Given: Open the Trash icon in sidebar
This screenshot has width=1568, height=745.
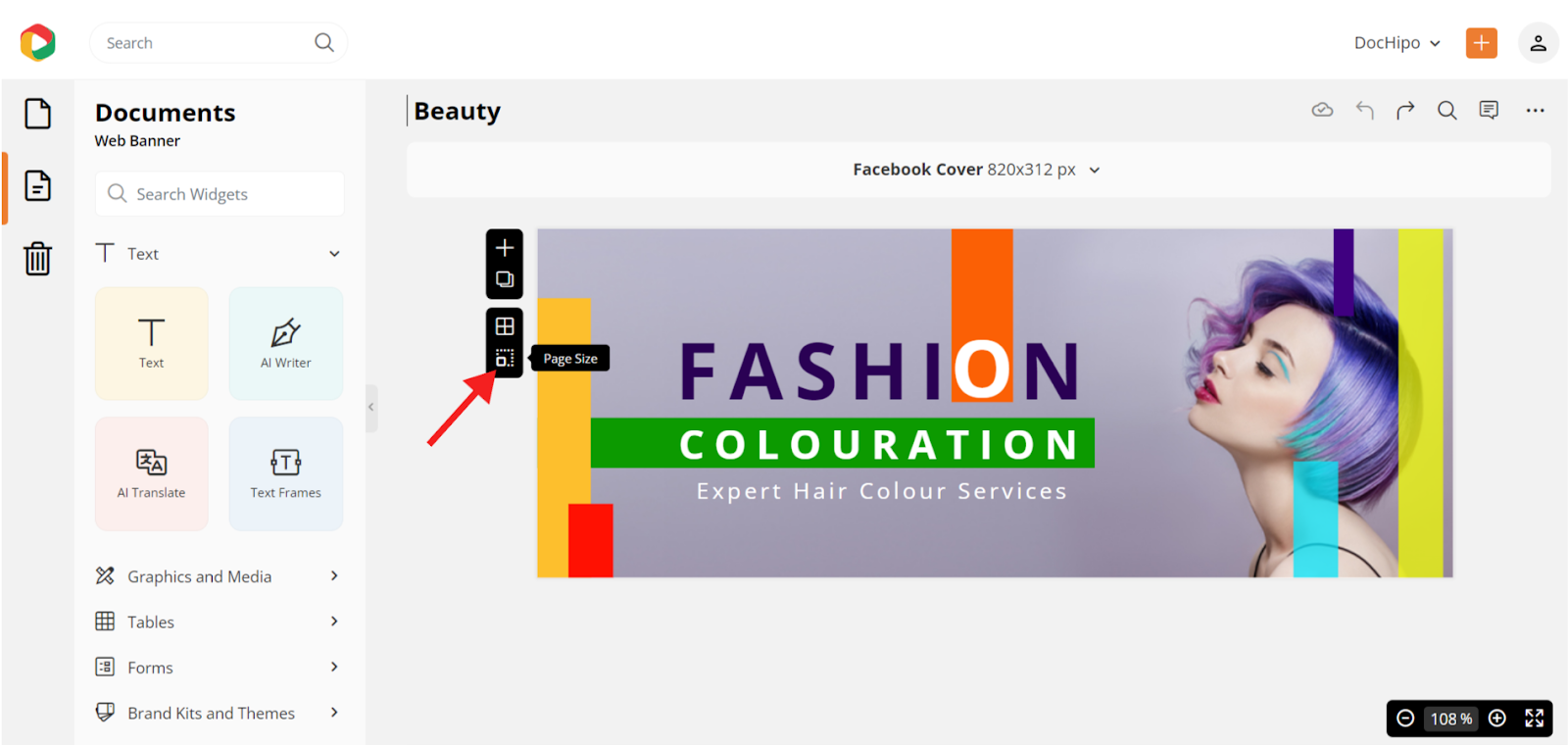Looking at the screenshot, I should pyautogui.click(x=38, y=259).
